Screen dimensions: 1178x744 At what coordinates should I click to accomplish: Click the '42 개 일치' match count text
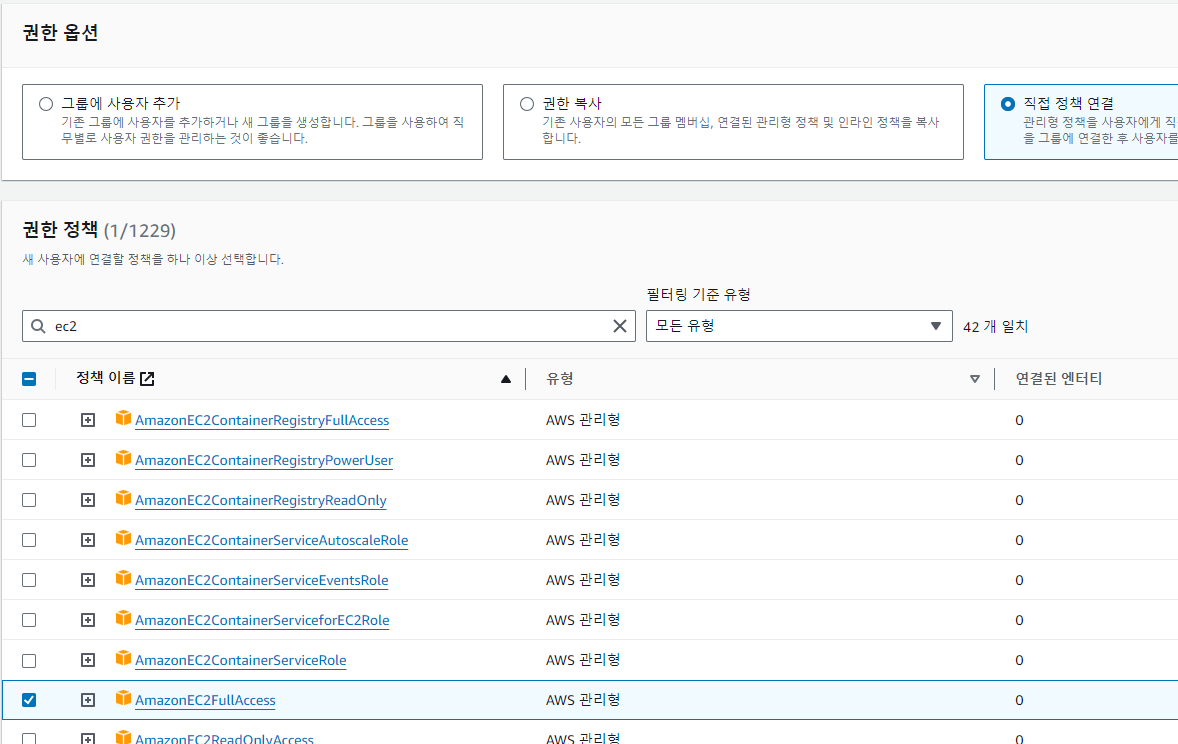pyautogui.click(x=995, y=327)
